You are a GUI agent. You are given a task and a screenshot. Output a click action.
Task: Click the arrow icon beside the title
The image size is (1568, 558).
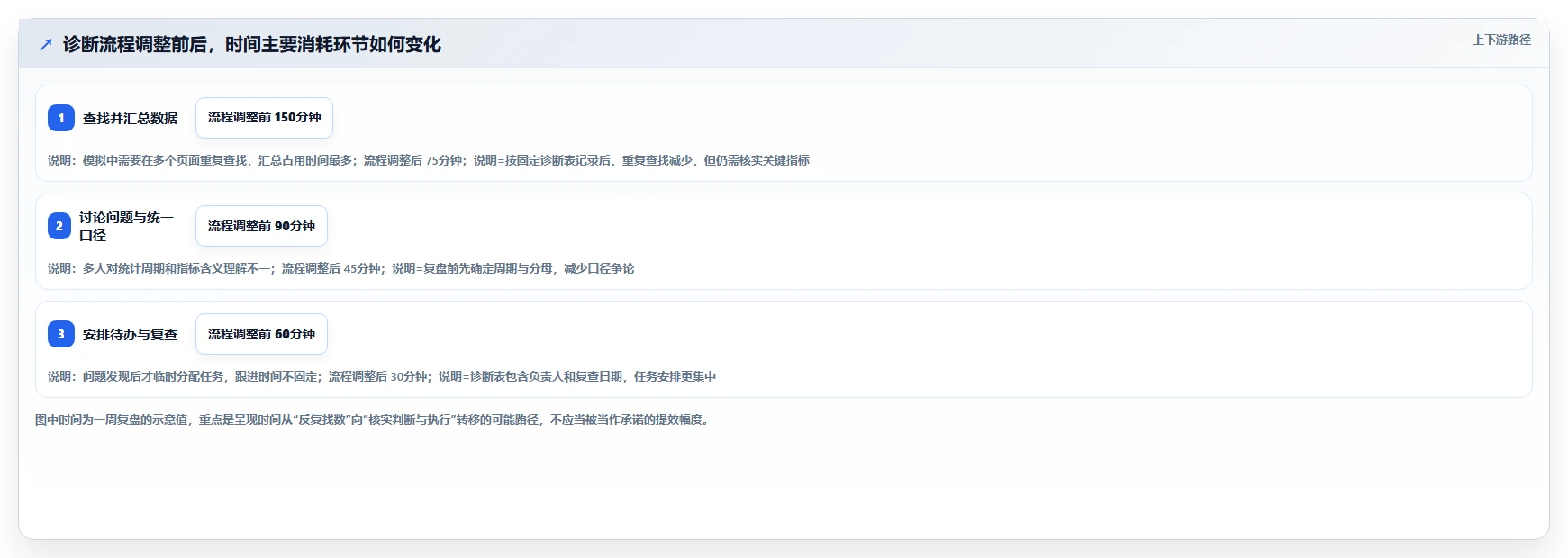point(46,44)
